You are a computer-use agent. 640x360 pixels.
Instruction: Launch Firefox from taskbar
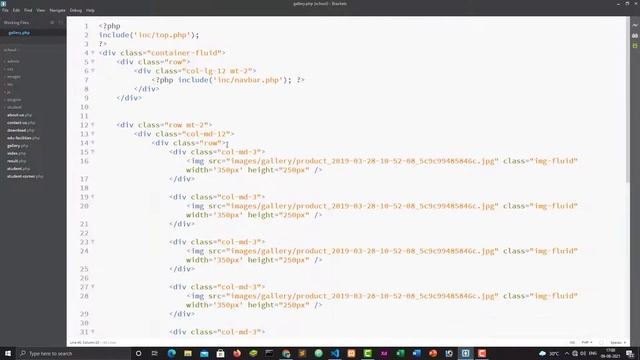pyautogui.click(x=237, y=353)
